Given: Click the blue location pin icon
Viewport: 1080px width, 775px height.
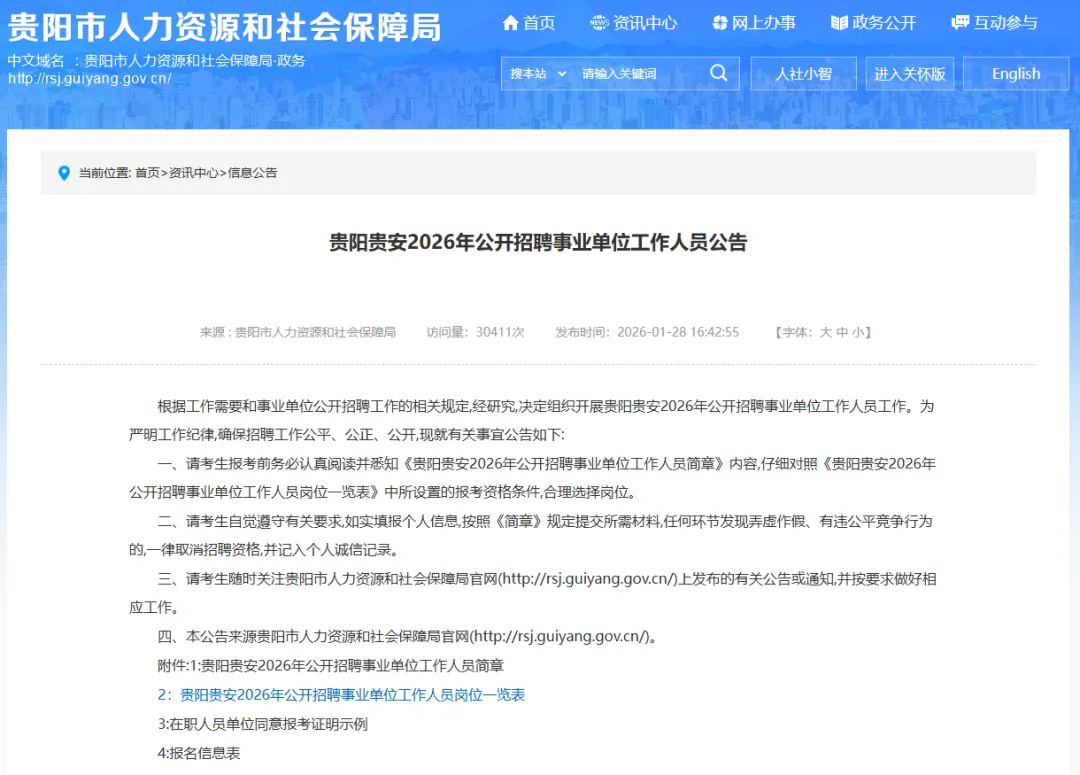Looking at the screenshot, I should pos(64,173).
